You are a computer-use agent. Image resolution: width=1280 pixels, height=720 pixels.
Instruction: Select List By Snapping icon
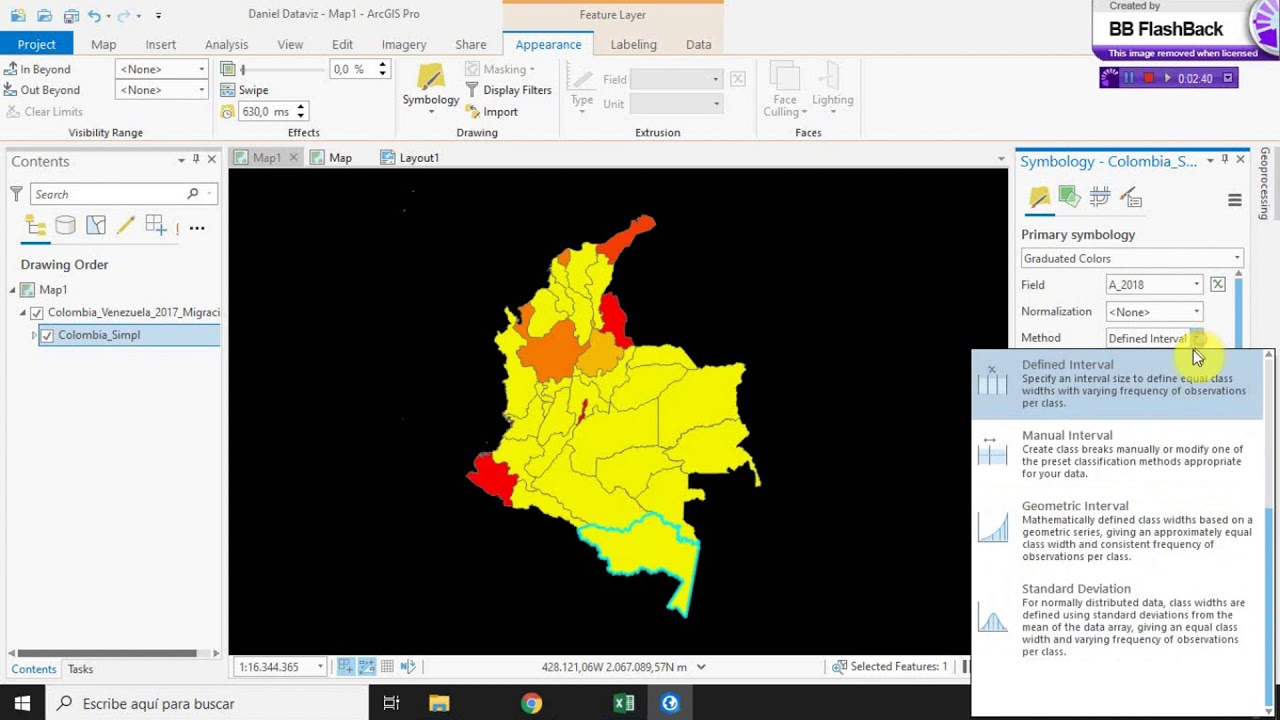tap(155, 226)
